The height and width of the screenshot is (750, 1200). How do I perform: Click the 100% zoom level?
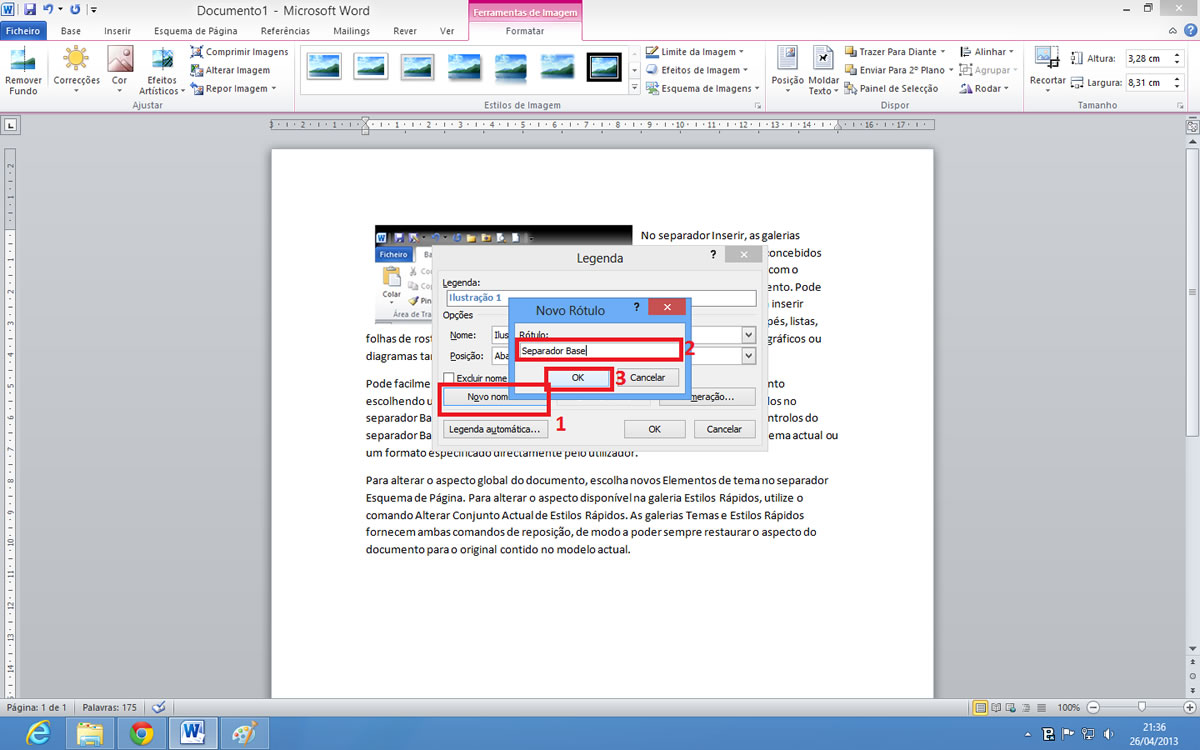click(x=1069, y=707)
